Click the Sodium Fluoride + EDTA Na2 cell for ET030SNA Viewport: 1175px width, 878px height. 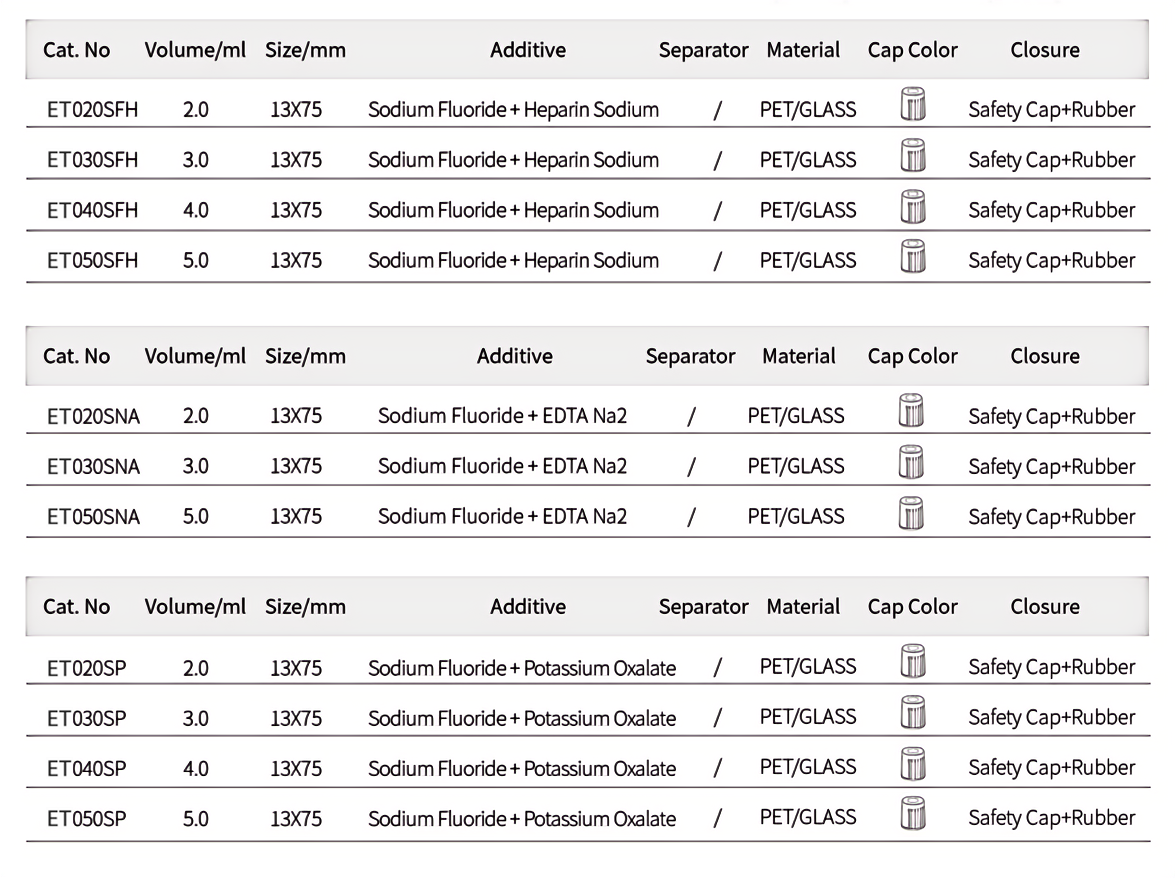pos(502,466)
